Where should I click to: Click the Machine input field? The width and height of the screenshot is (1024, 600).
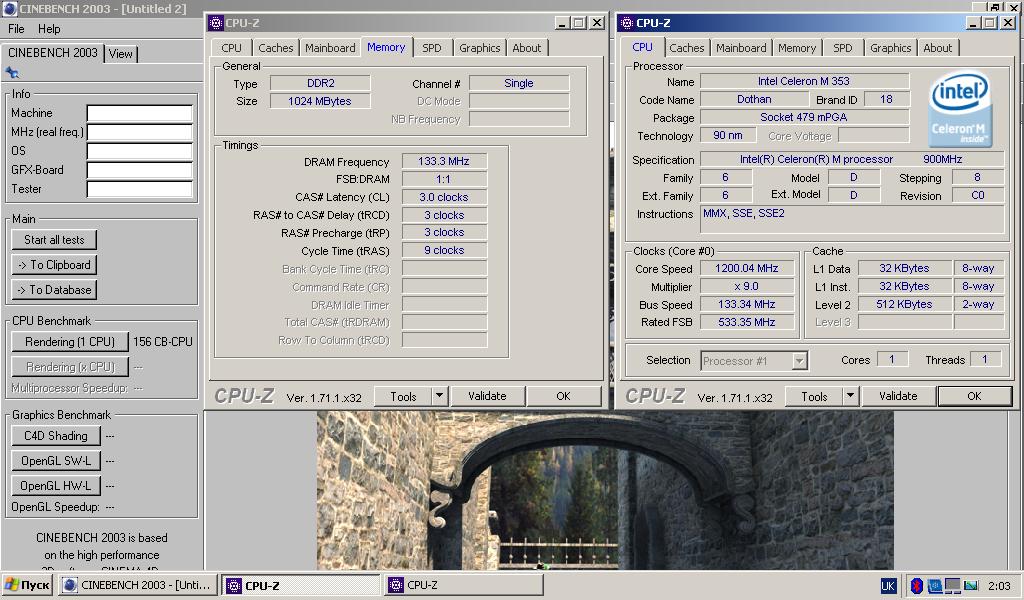[x=140, y=113]
